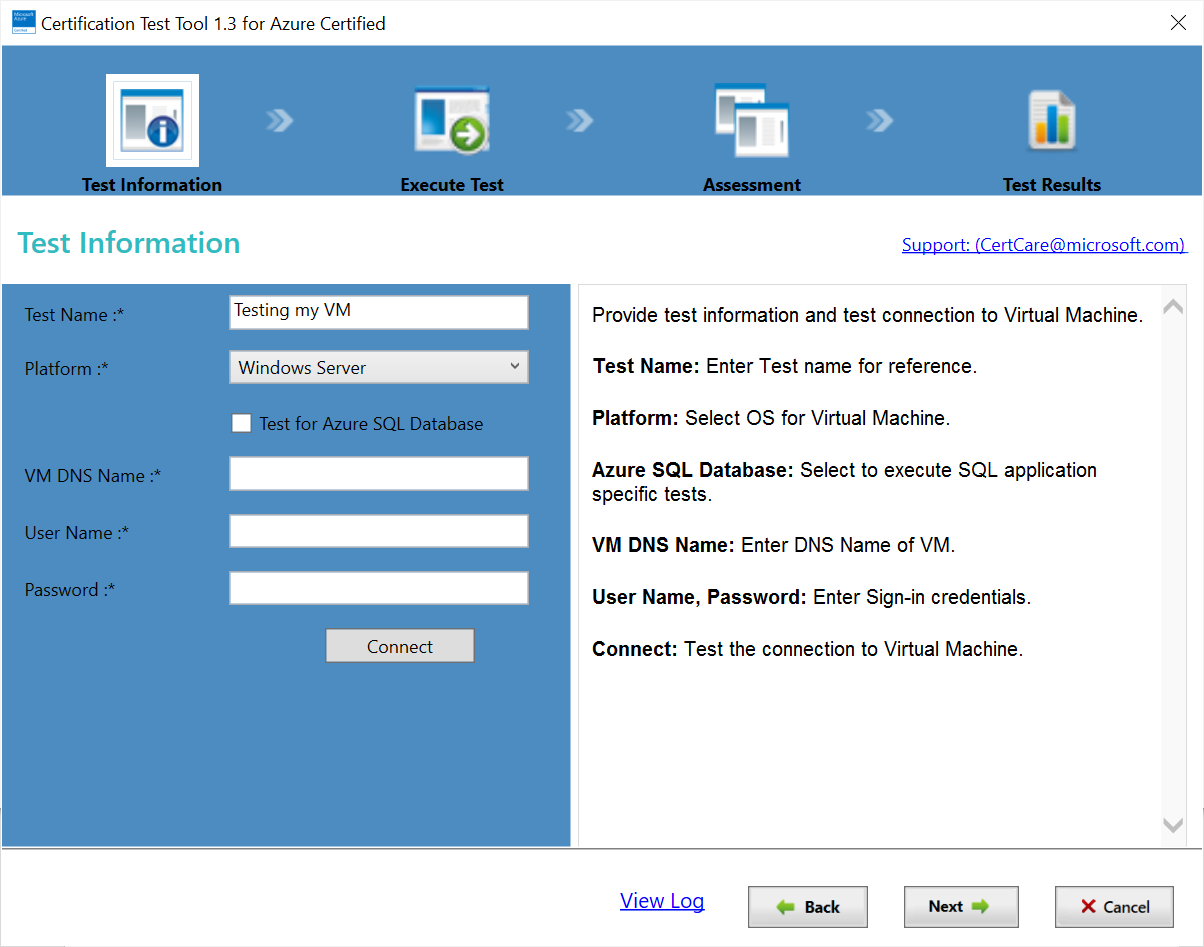Click the Test Information step label
Viewport: 1204px width, 947px height.
coord(152,185)
